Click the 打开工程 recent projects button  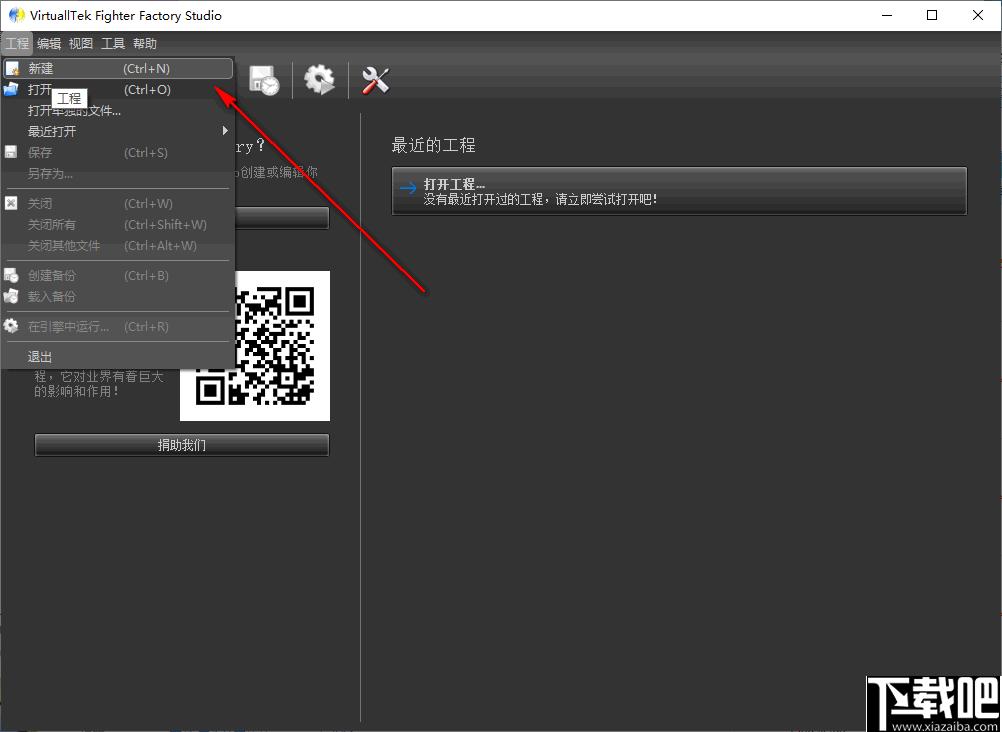pos(679,191)
